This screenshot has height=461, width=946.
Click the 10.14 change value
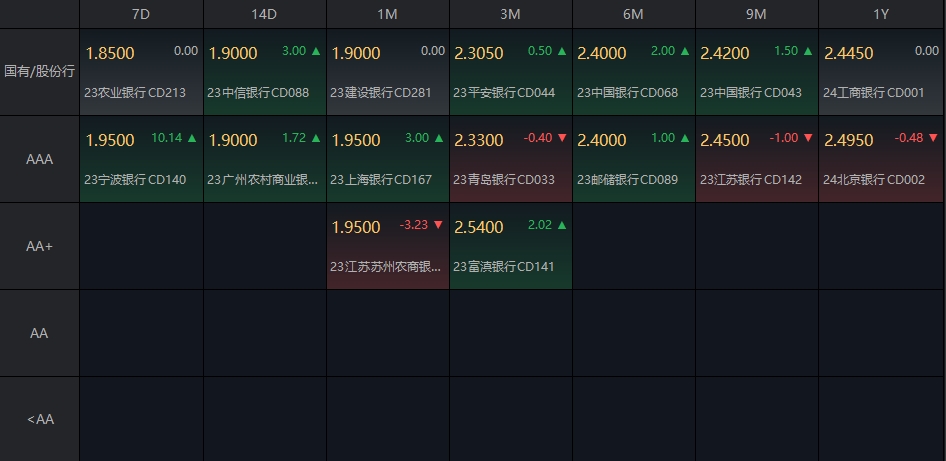(x=167, y=138)
